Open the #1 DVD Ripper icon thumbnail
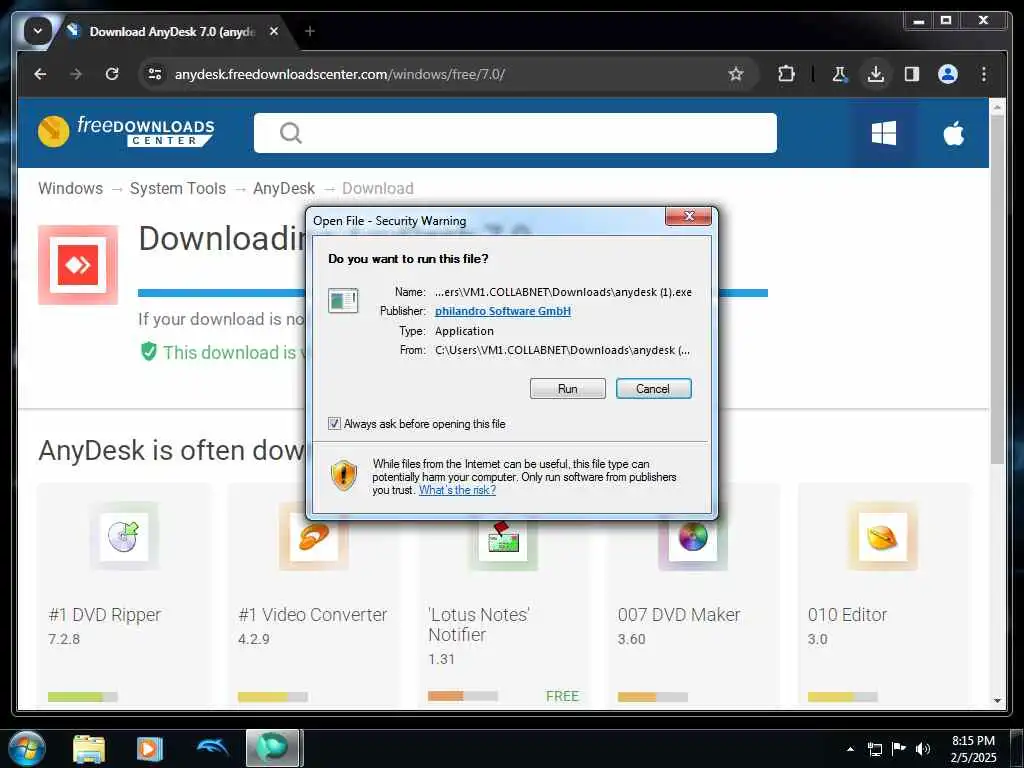1024x768 pixels. point(123,536)
